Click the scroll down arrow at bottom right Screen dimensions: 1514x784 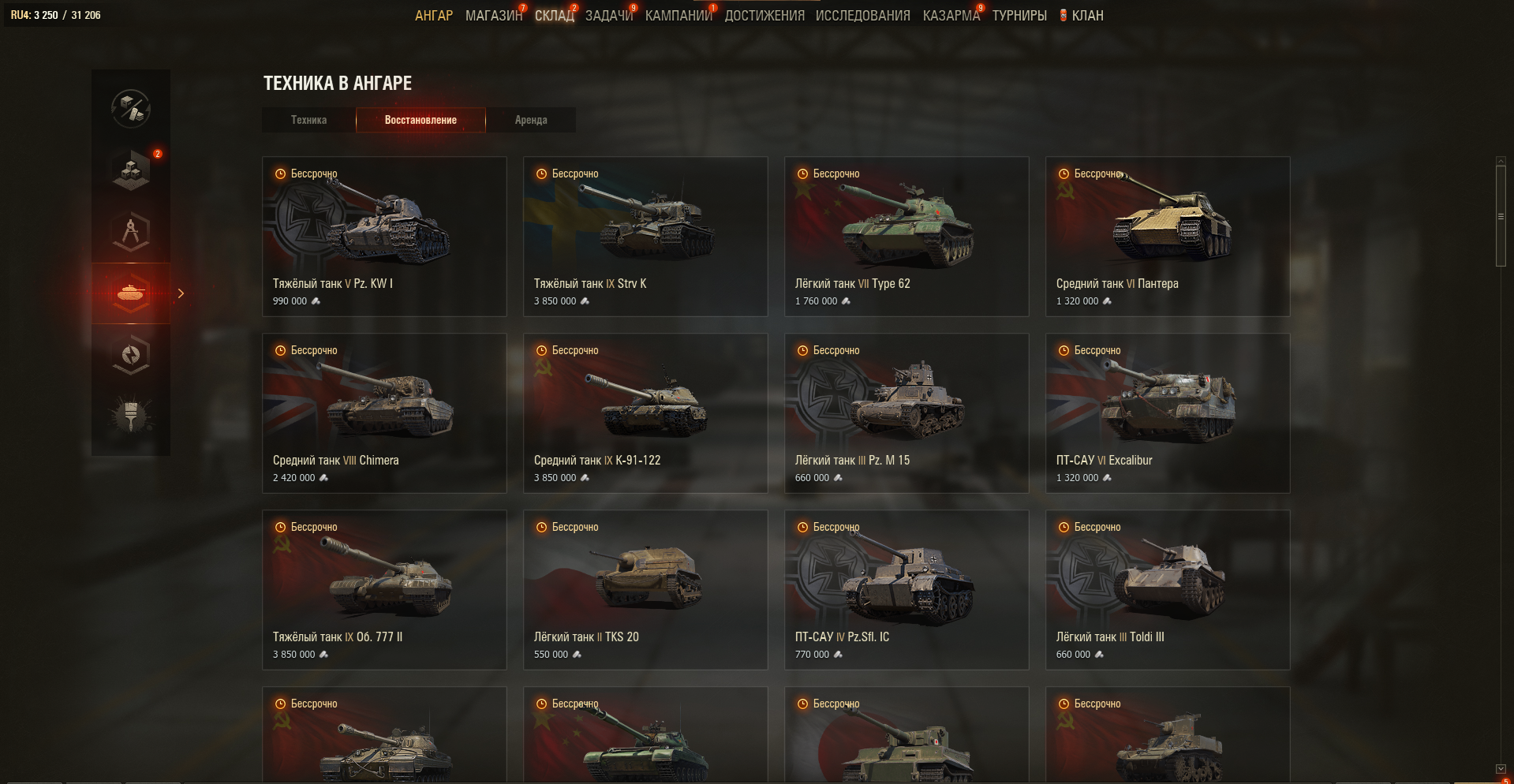click(1501, 768)
